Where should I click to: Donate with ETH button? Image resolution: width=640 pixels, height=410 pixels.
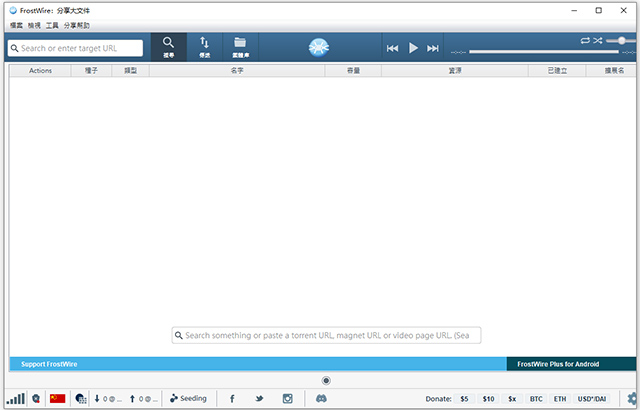[x=560, y=399]
